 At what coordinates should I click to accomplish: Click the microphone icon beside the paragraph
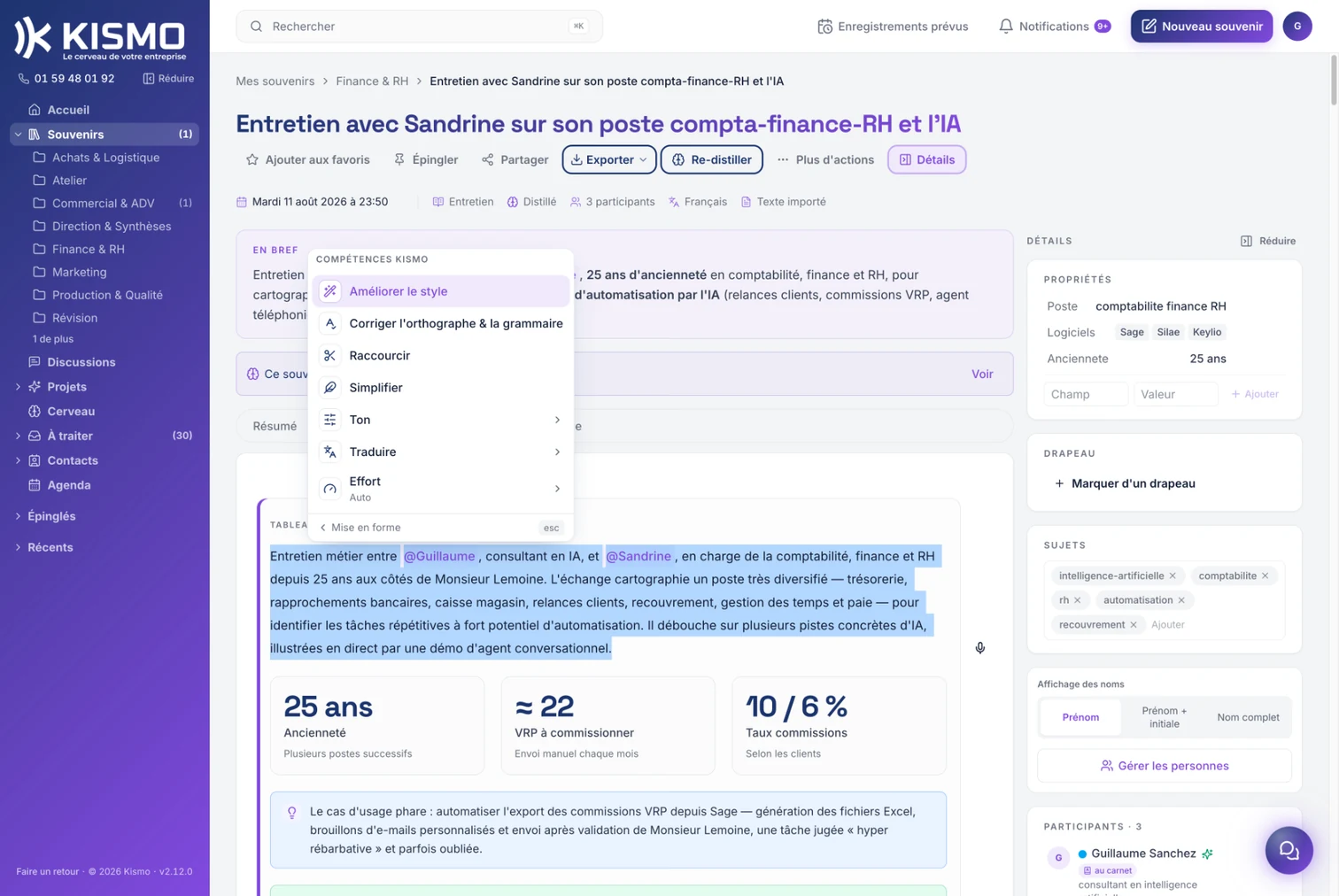980,648
